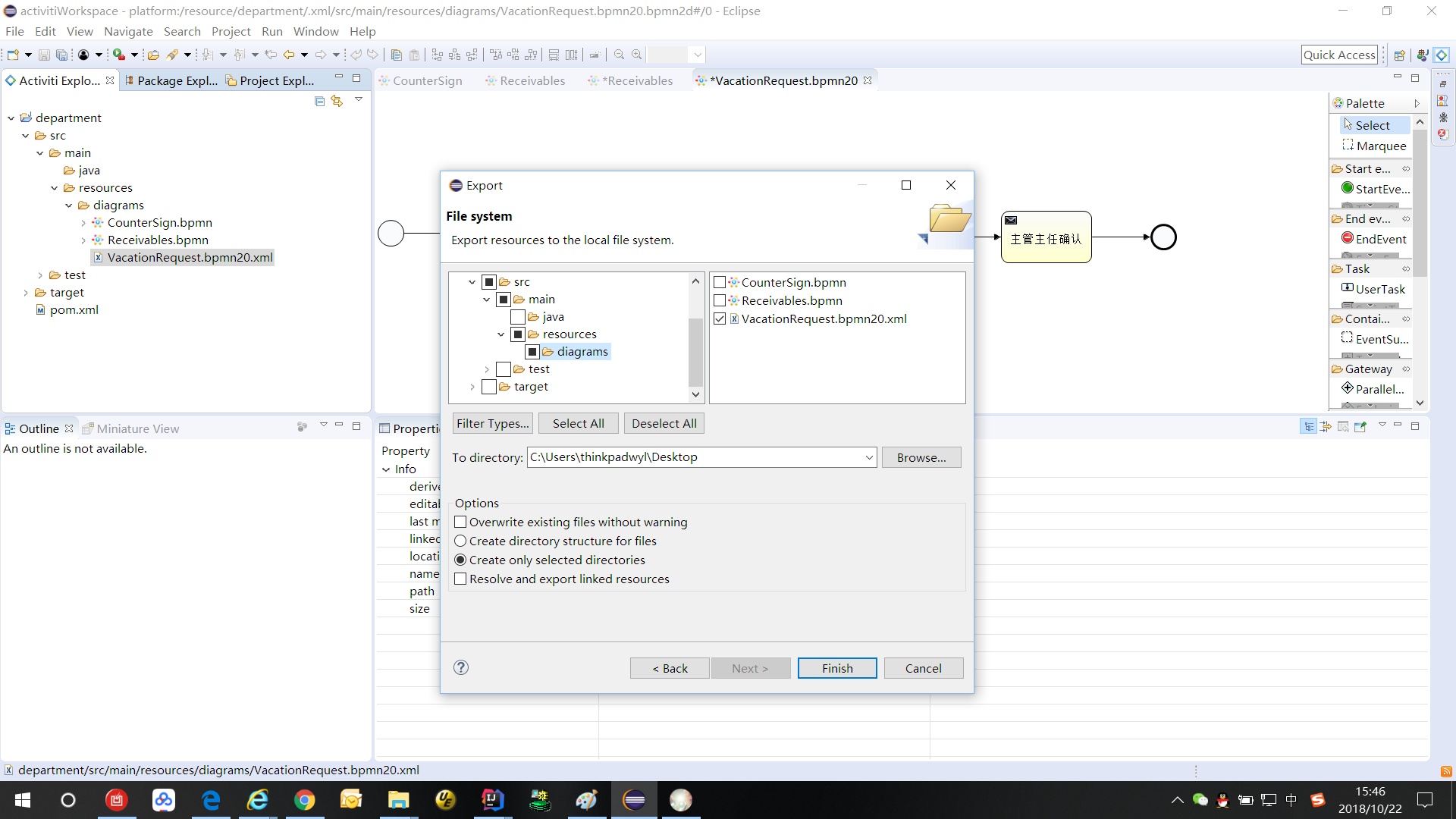
Task: Collapse the Info section in Properties
Action: (386, 469)
